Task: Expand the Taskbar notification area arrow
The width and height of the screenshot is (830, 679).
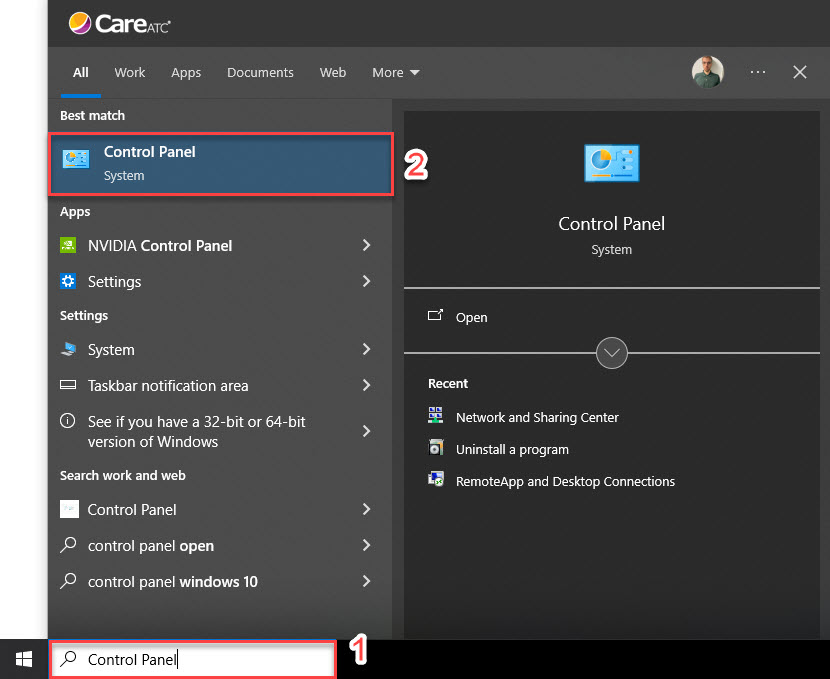Action: coord(366,385)
